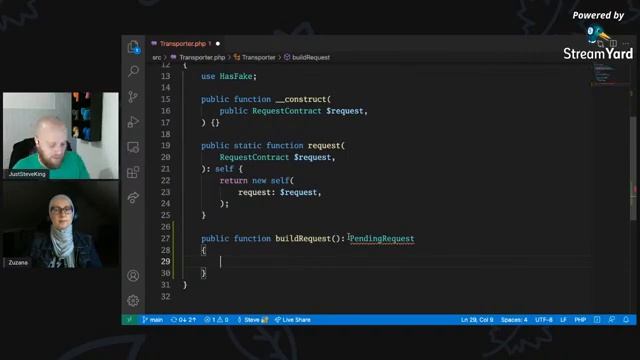Split the editor to the right

613,43
